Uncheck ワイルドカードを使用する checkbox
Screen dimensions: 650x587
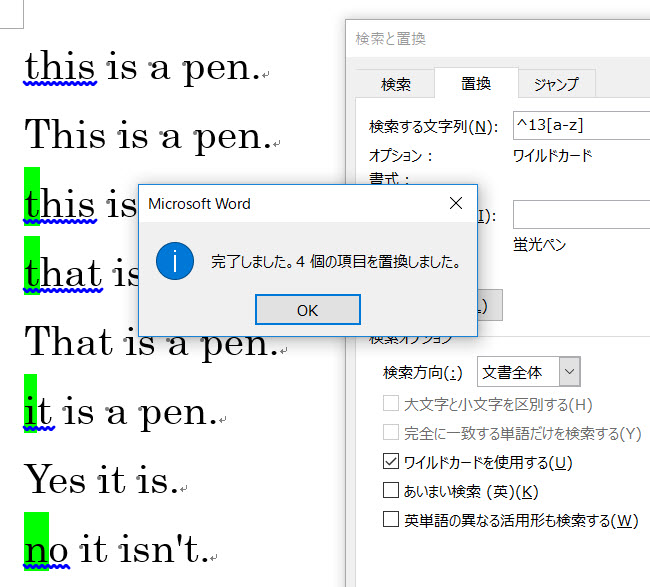(x=392, y=463)
